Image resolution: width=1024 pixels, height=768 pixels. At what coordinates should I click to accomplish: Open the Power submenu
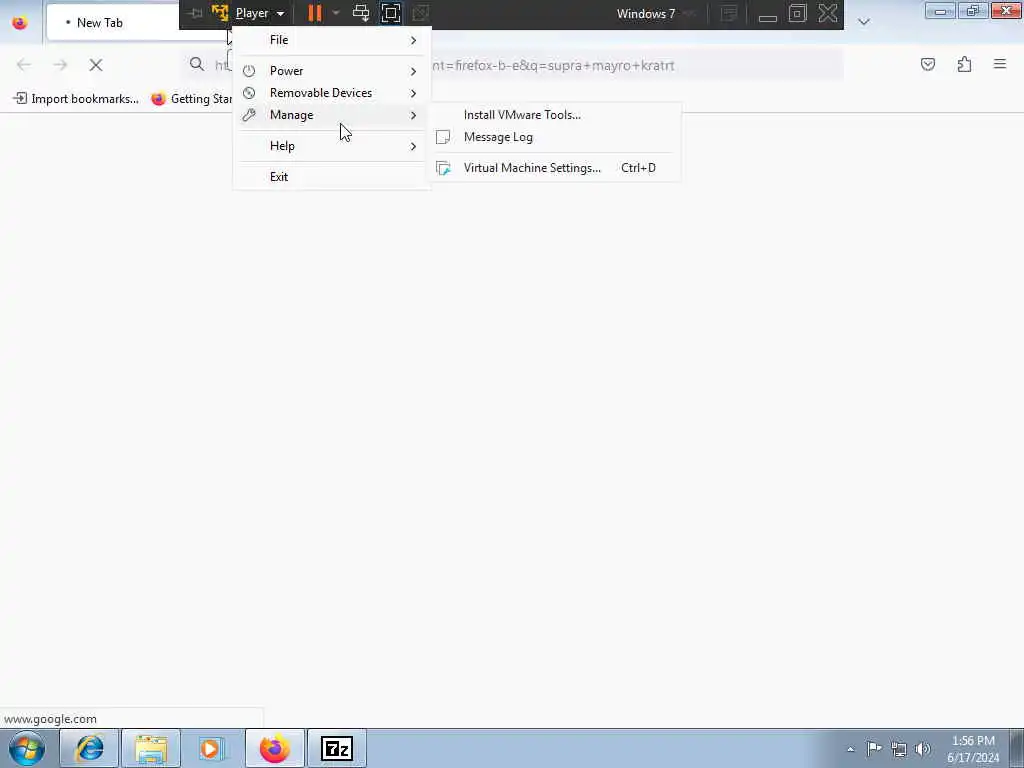332,71
